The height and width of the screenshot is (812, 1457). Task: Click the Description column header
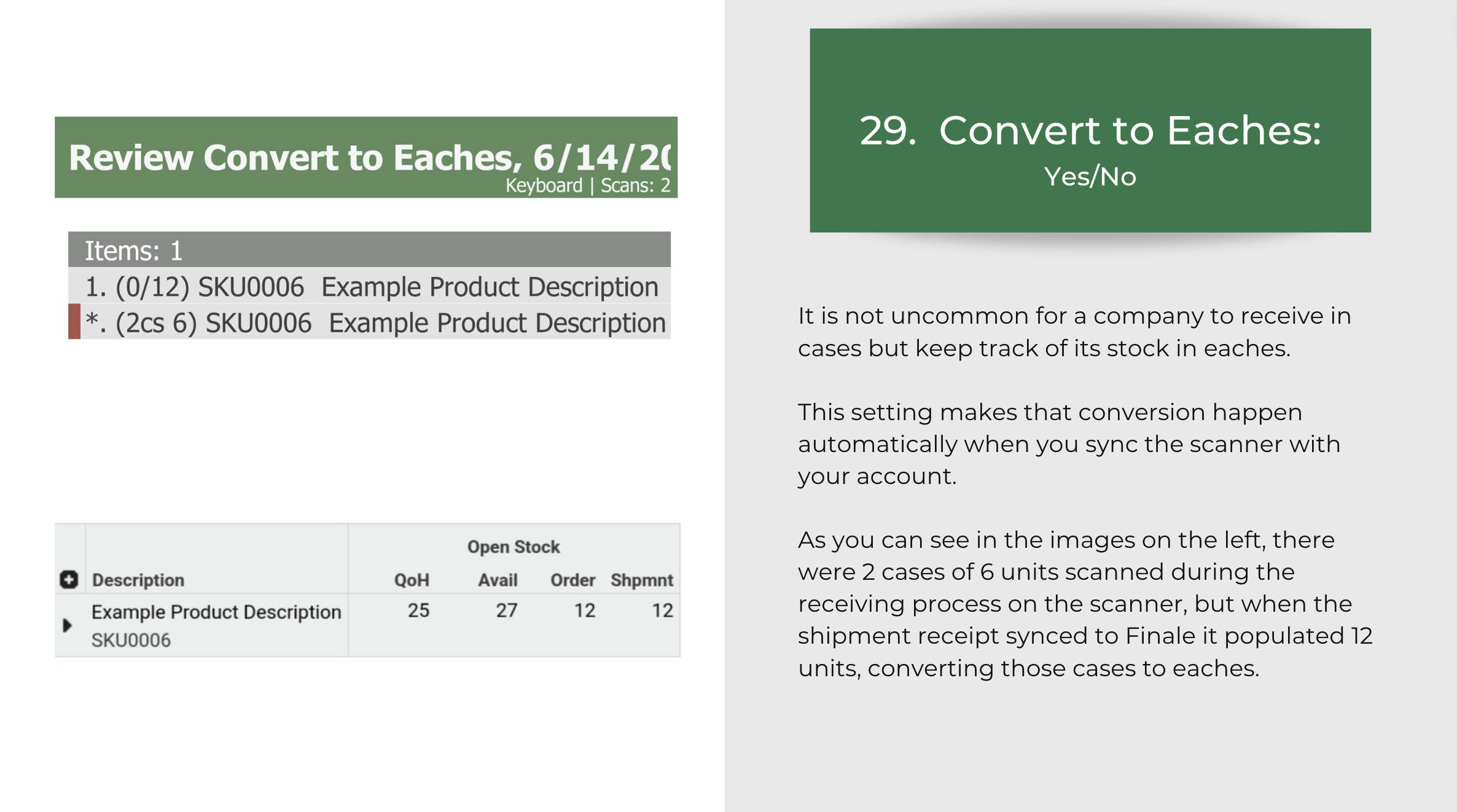click(x=138, y=580)
